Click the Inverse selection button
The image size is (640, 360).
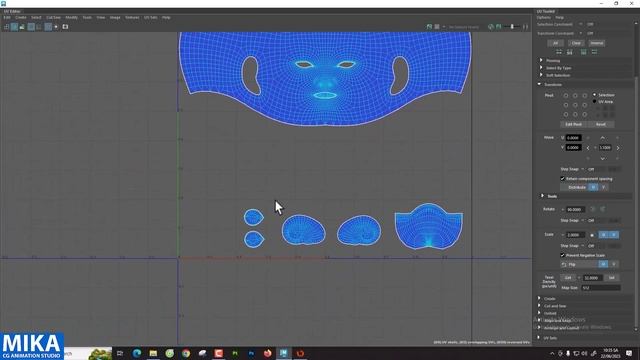(x=596, y=43)
